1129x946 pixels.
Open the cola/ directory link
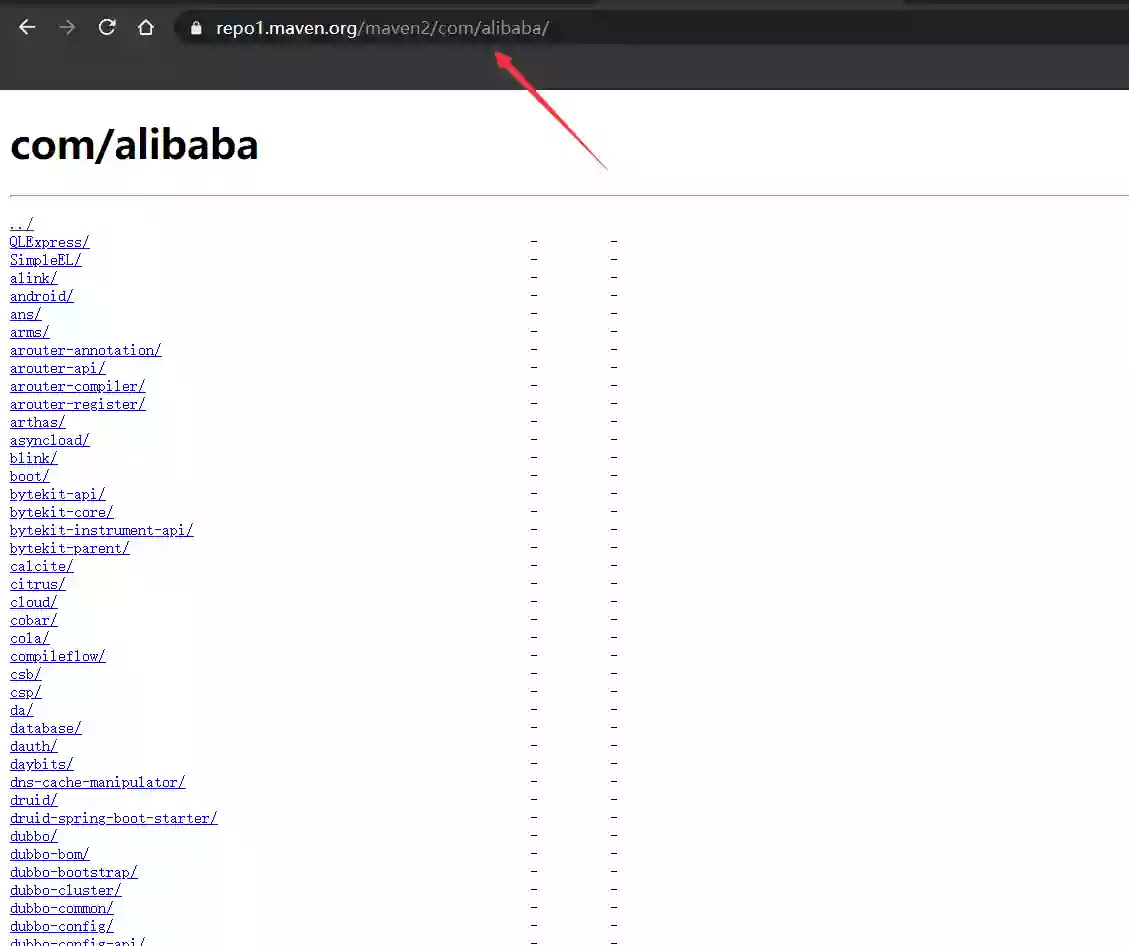pos(30,638)
